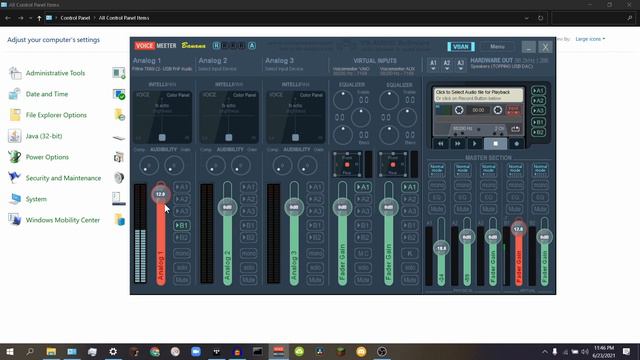
Task: Toggle mono on Analog 1 strip
Action: pos(182,253)
